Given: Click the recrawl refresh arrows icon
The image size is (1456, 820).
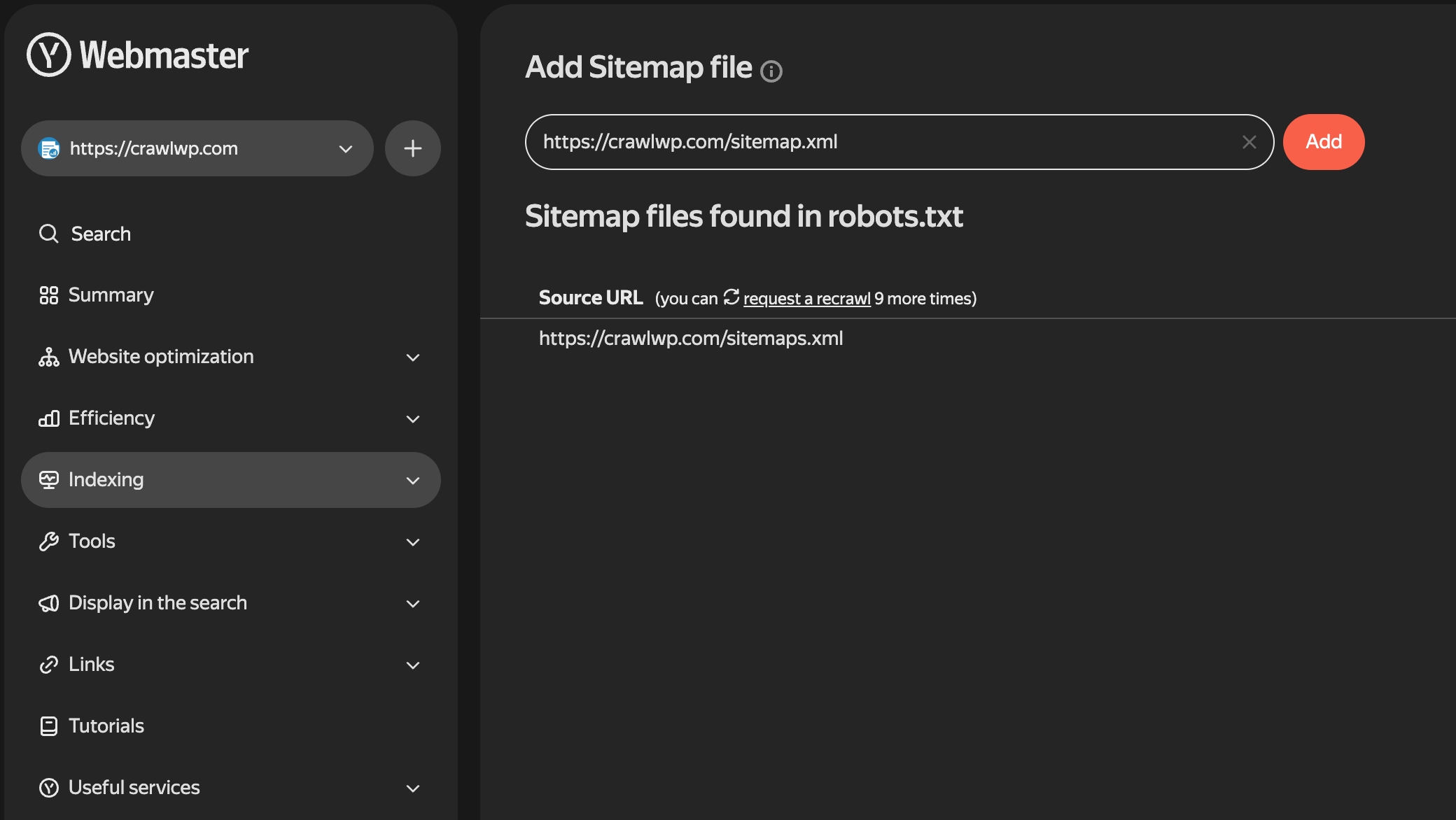Looking at the screenshot, I should coord(731,297).
